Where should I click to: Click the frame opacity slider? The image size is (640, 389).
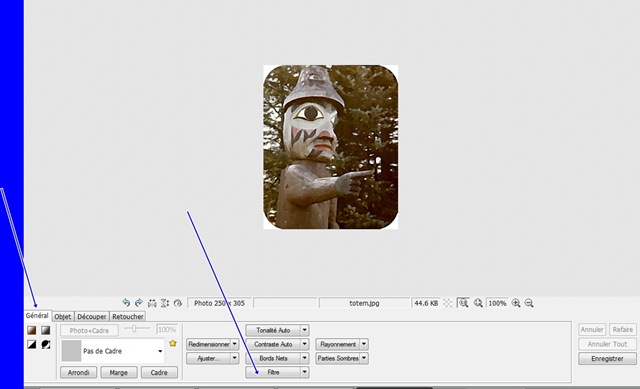(137, 329)
